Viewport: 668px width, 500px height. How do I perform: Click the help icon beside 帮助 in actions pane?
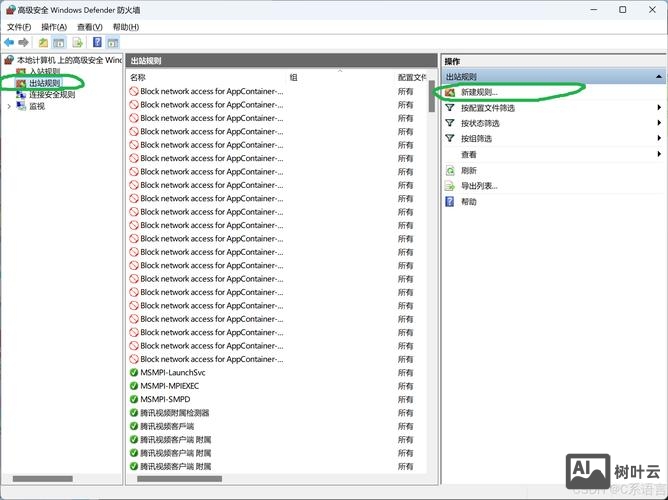pyautogui.click(x=450, y=201)
